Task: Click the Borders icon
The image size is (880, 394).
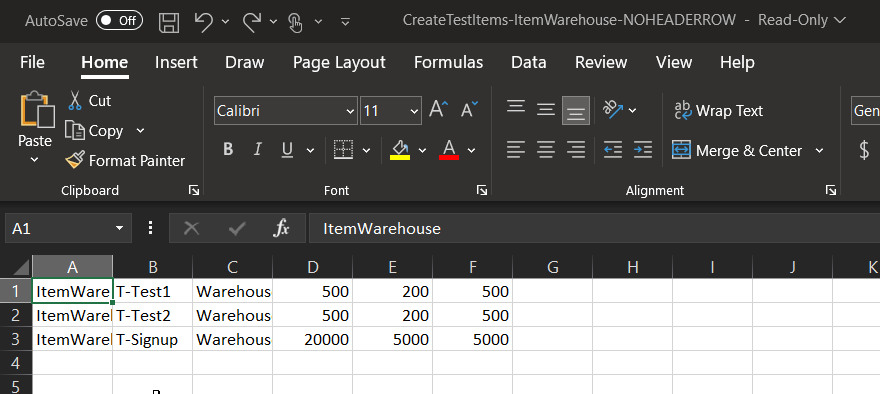Action: 343,149
